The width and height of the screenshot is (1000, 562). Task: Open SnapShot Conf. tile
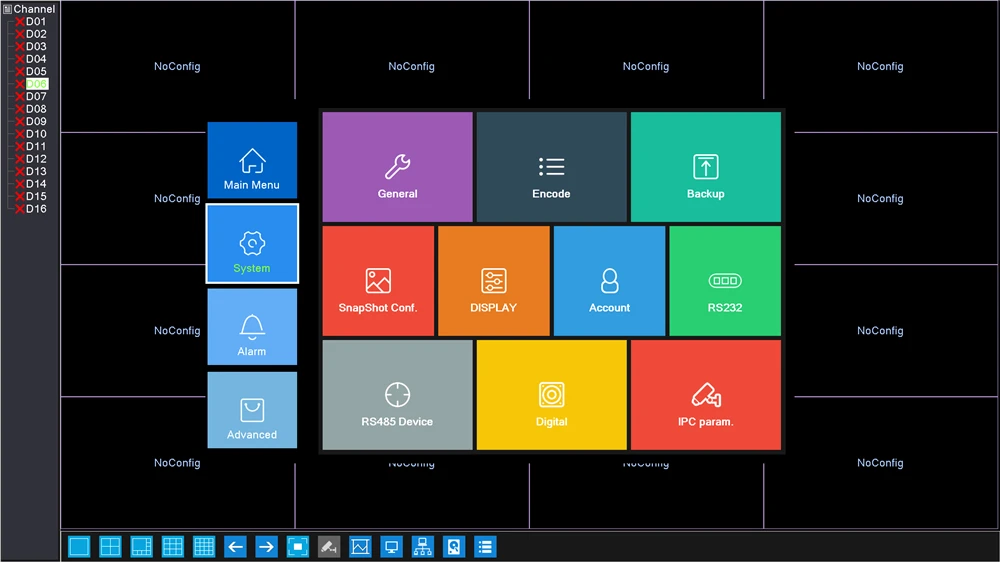(x=378, y=281)
